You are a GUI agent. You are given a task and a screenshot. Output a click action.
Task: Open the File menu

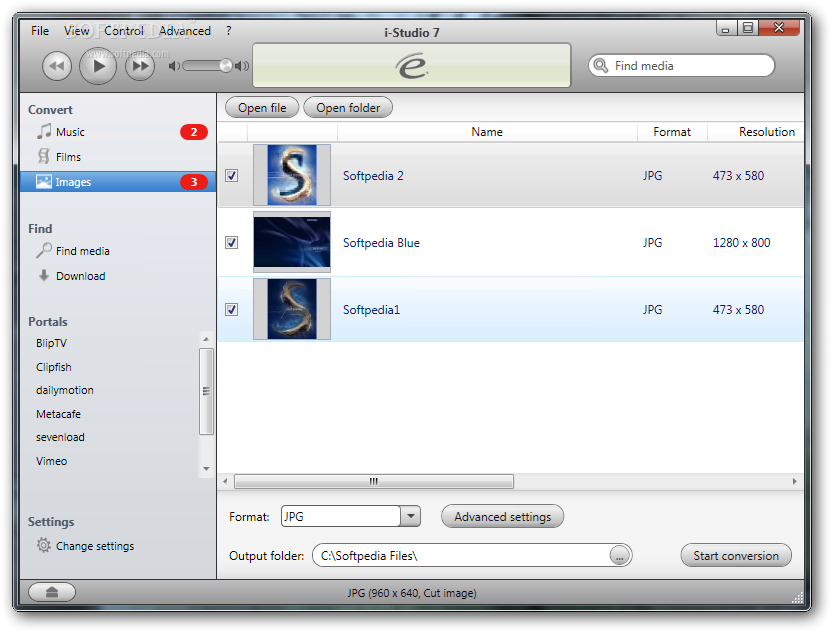[x=40, y=31]
